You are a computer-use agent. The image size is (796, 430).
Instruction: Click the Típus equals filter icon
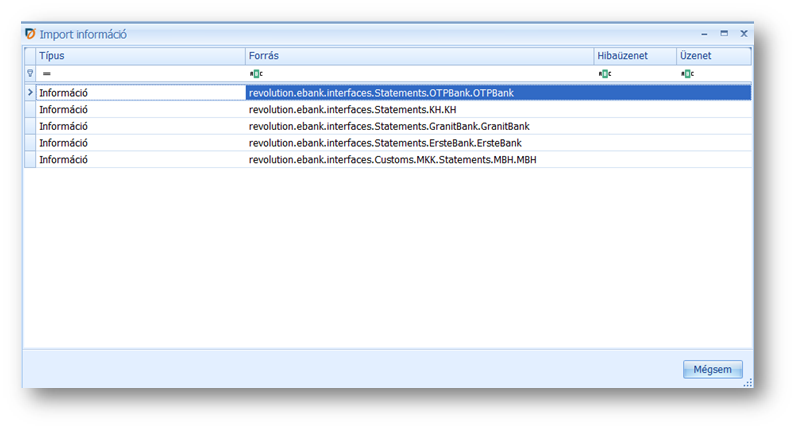coord(46,74)
